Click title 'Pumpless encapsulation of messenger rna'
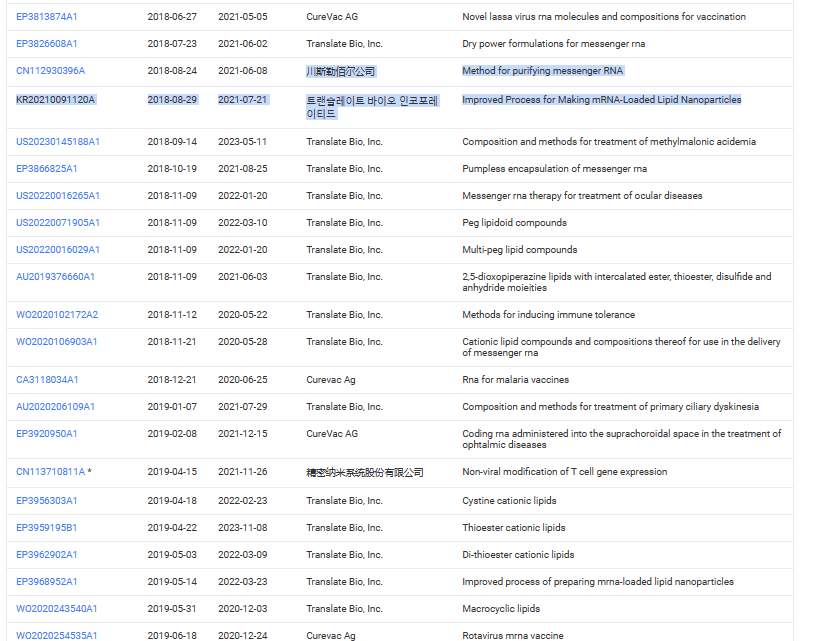835x641 pixels. [x=554, y=169]
